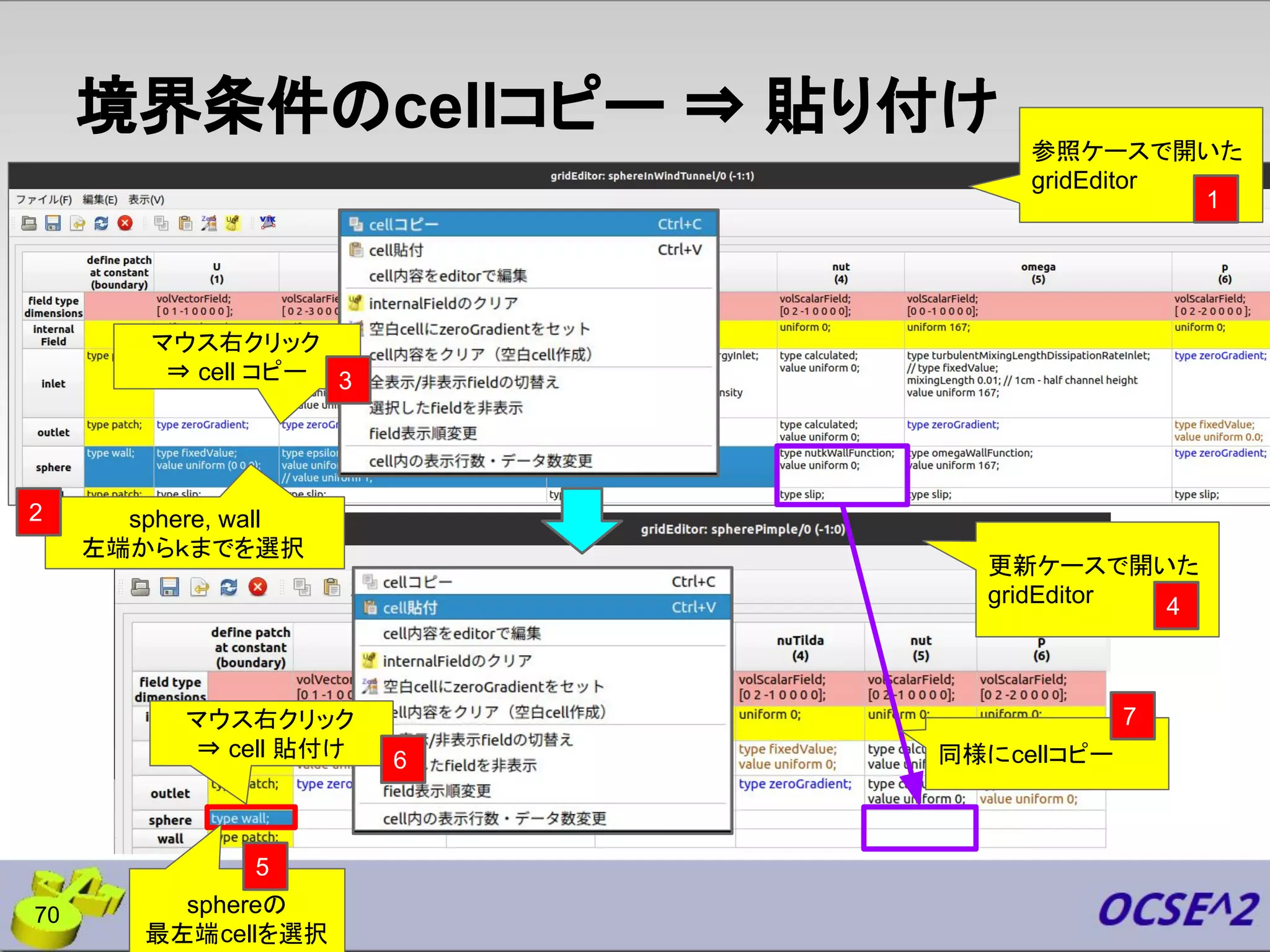Image resolution: width=1270 pixels, height=952 pixels.
Task: Select internalFieldのクリア in lower context menu
Action: point(543,661)
